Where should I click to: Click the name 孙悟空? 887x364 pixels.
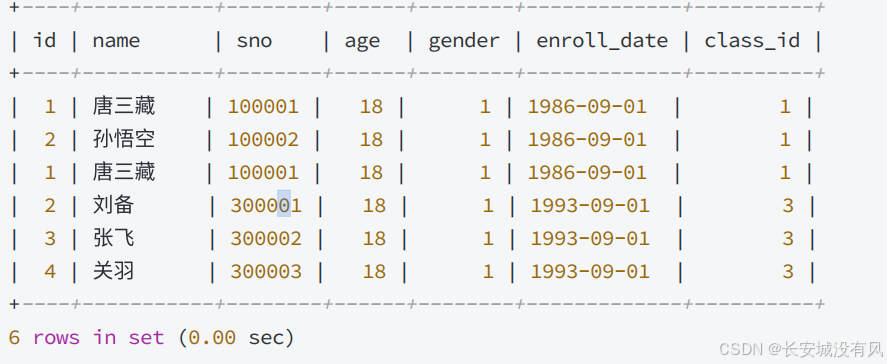pos(124,139)
